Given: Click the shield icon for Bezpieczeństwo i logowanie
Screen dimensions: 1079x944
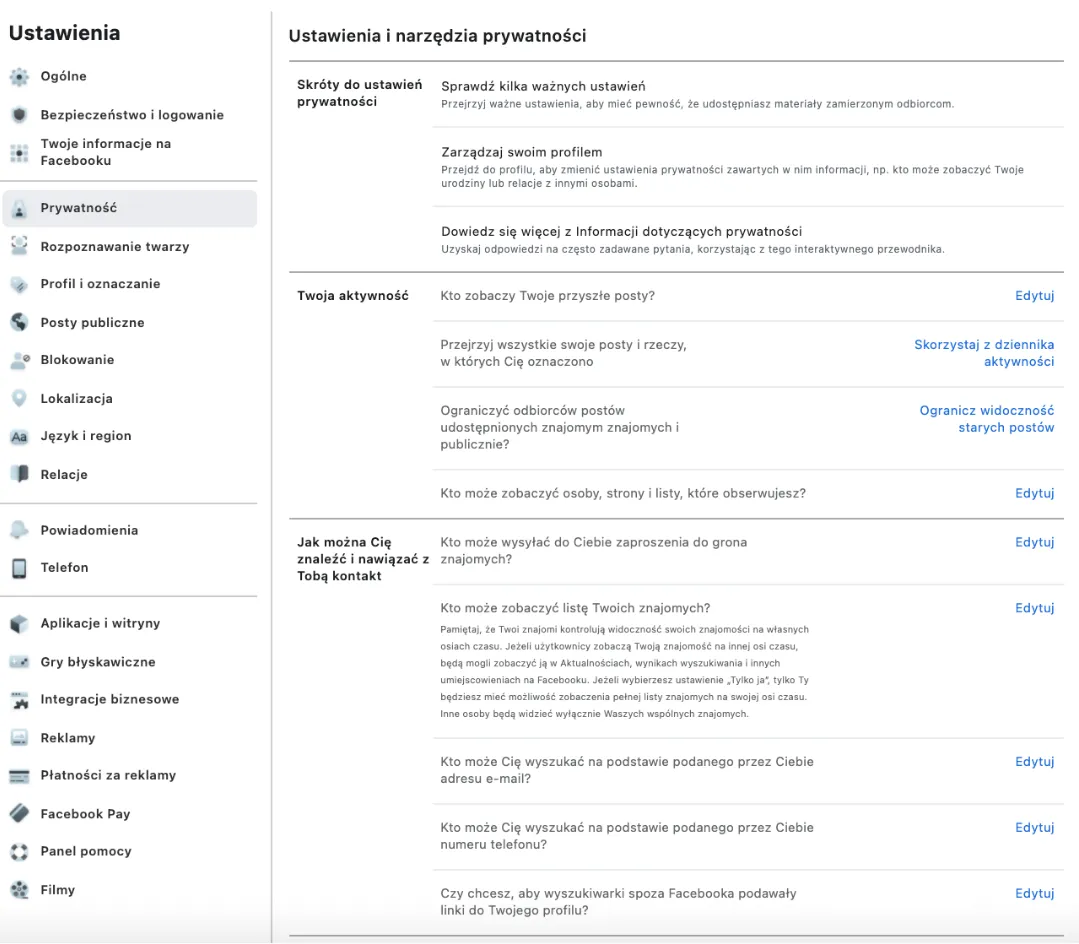Looking at the screenshot, I should (19, 115).
